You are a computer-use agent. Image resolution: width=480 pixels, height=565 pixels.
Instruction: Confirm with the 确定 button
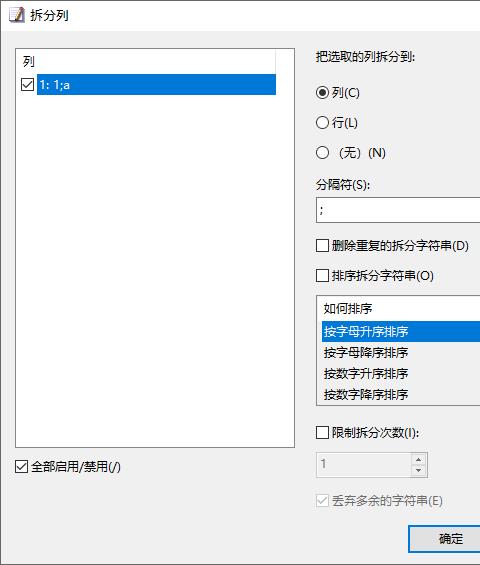[x=445, y=539]
